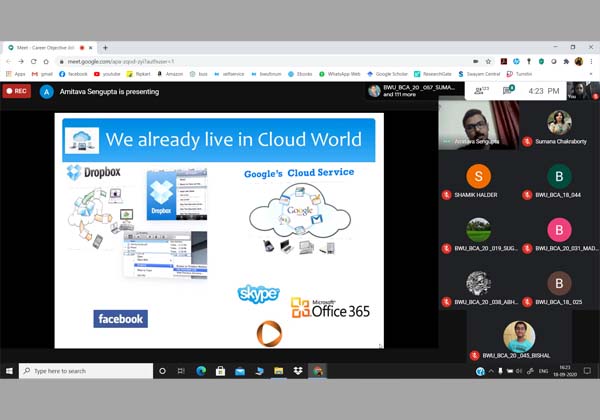Open the taskbar clock and date
600x420 pixels.
pos(565,371)
